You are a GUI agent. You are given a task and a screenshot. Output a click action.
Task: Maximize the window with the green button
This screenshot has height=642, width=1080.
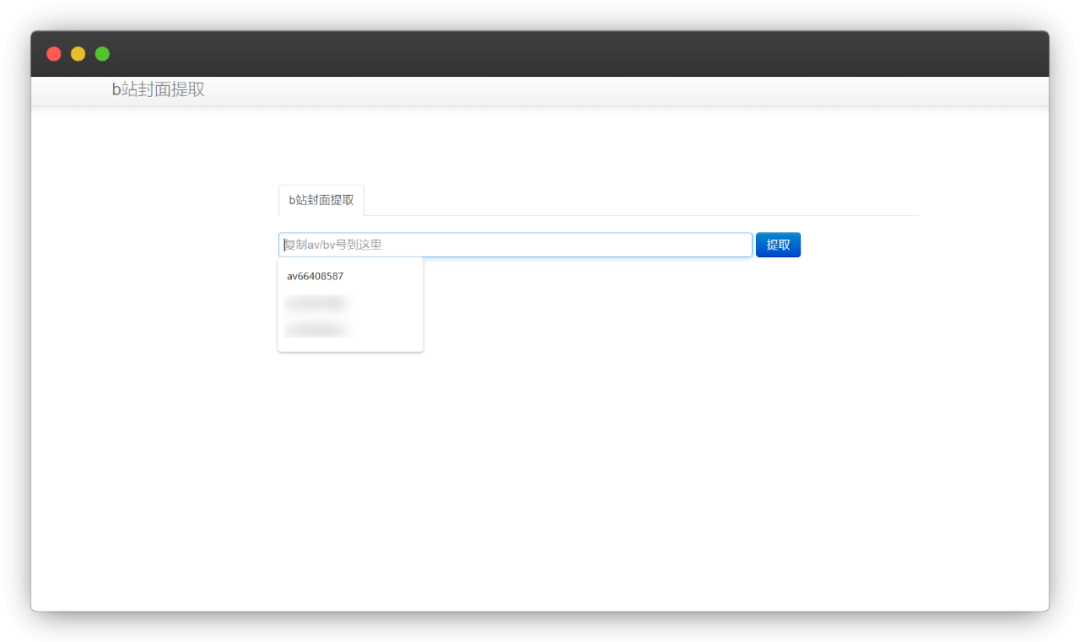click(102, 54)
